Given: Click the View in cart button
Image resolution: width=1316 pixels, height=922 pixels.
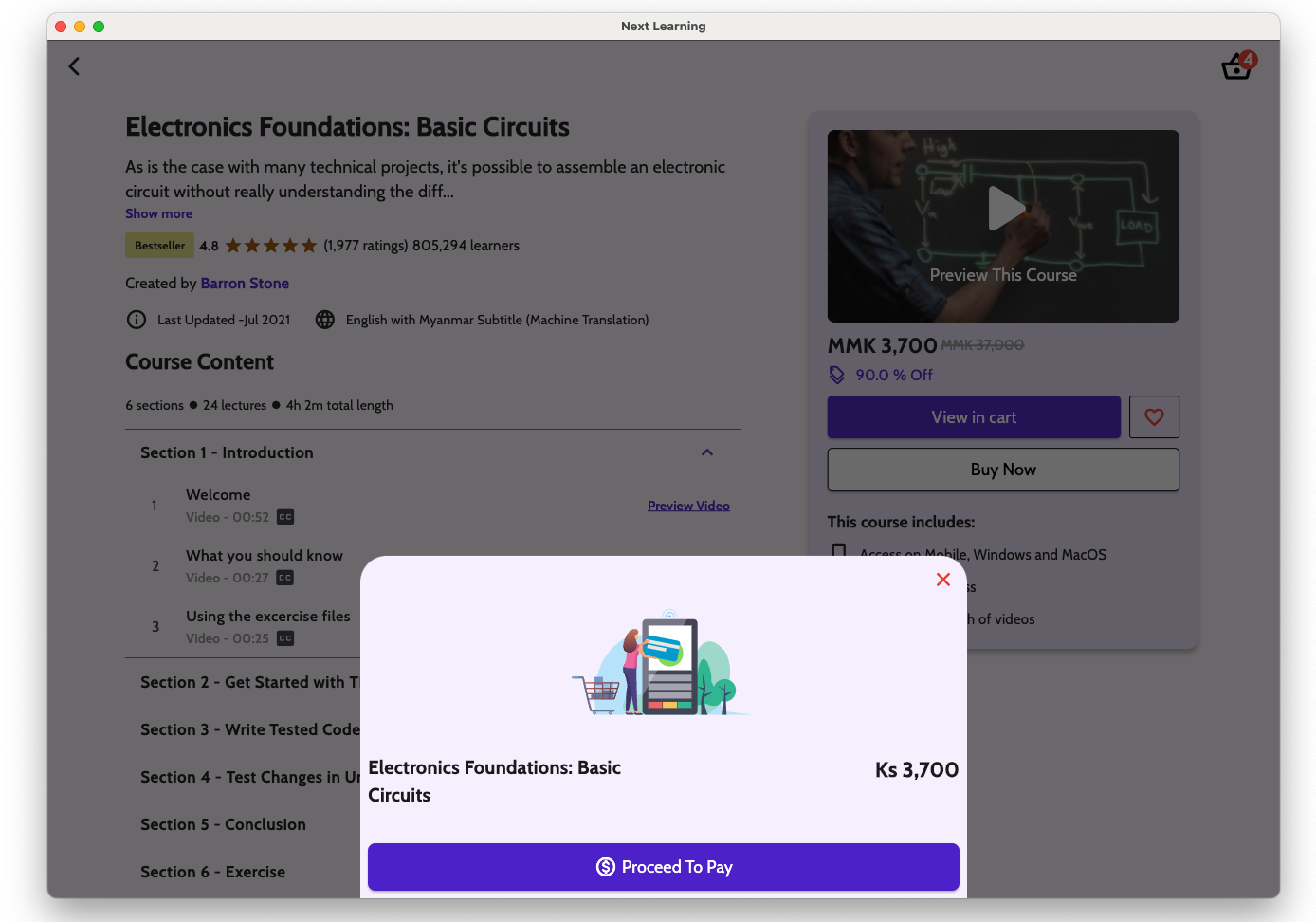Looking at the screenshot, I should tap(973, 417).
